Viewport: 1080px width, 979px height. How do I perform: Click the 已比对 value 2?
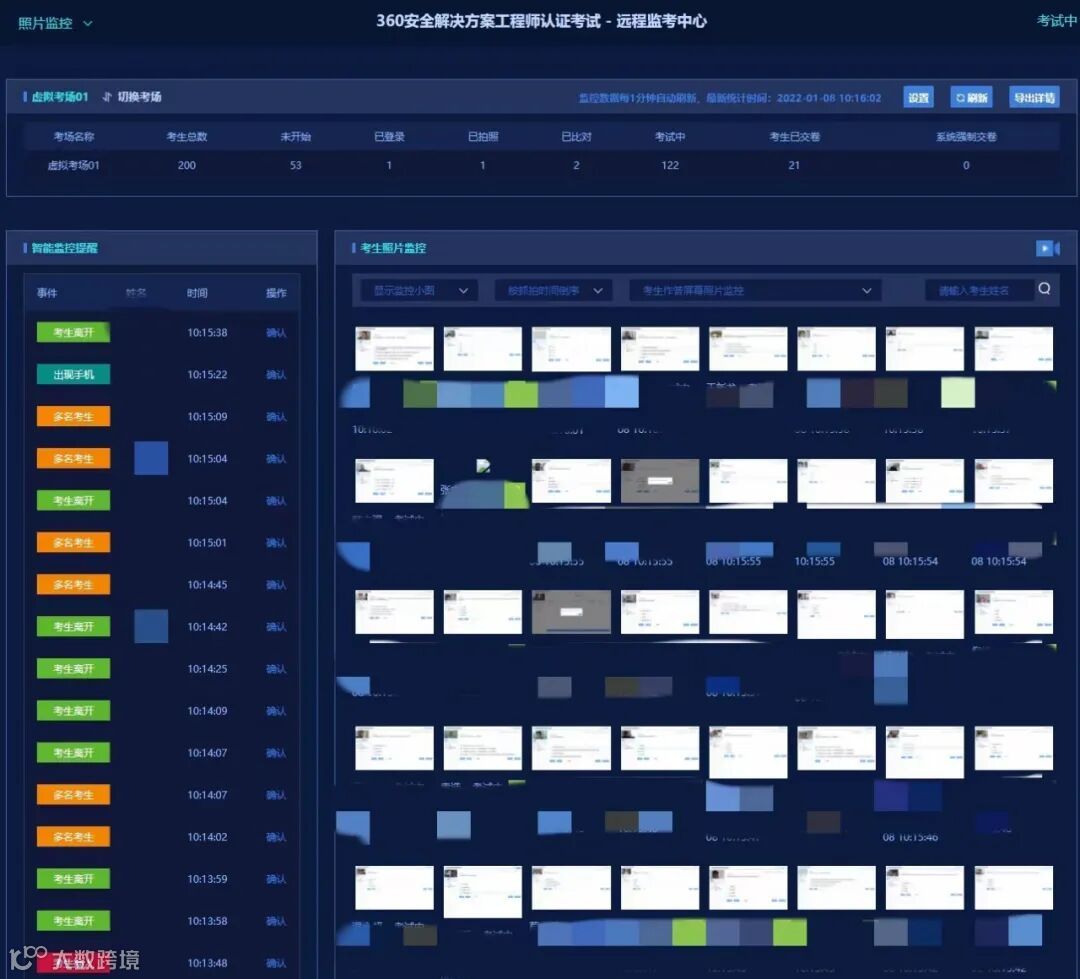coord(577,165)
